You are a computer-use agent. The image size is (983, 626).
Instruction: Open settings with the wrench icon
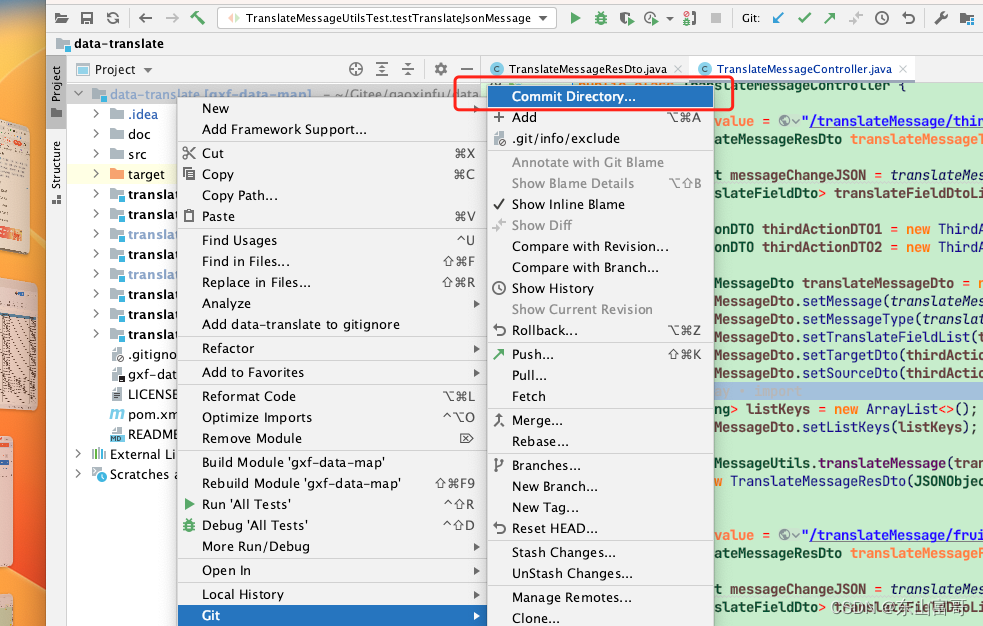pos(941,18)
